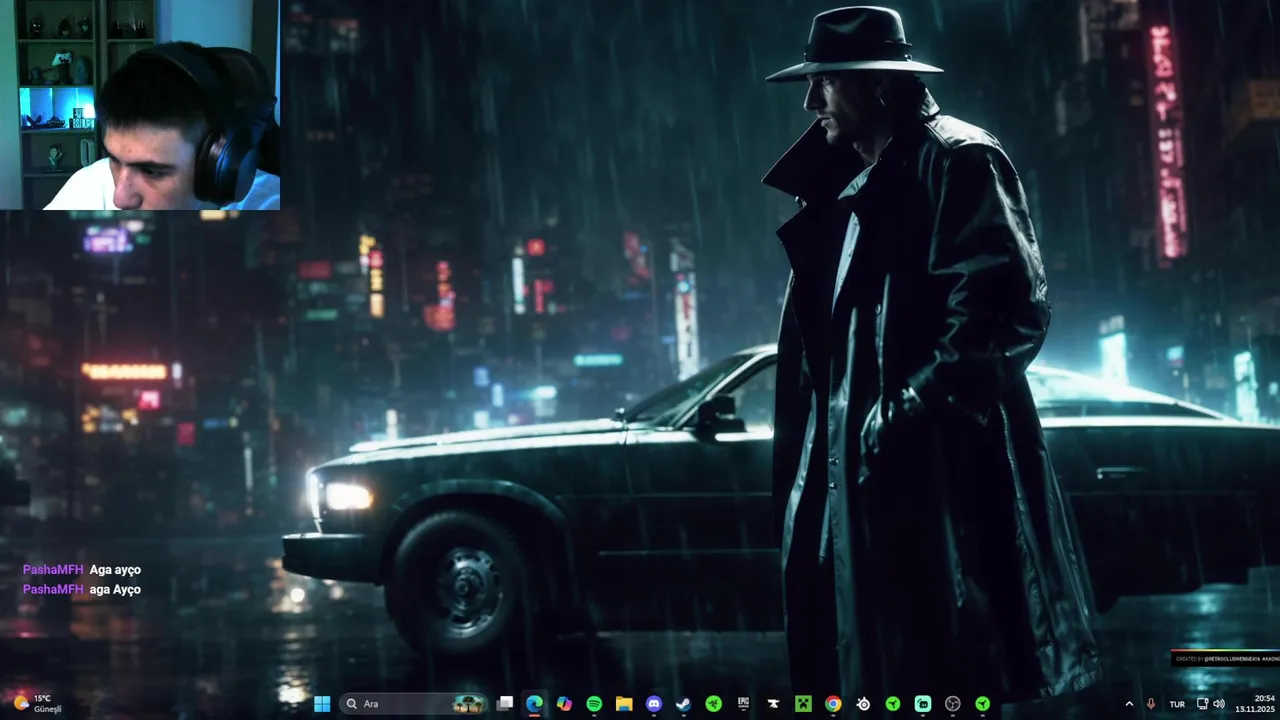This screenshot has width=1280, height=720.
Task: Switch to Discord on the taskbar
Action: (x=654, y=704)
